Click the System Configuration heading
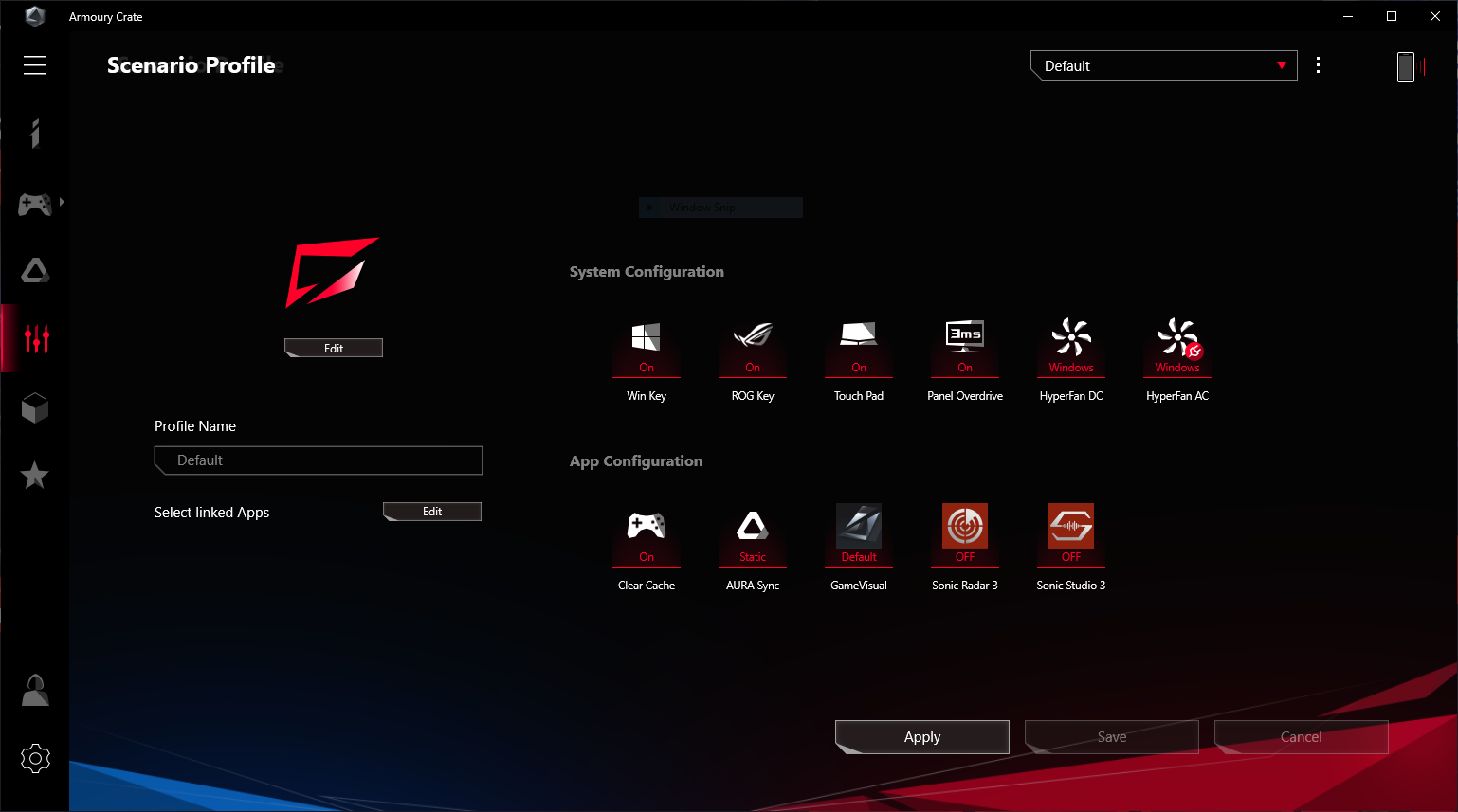This screenshot has width=1458, height=812. pyautogui.click(x=647, y=272)
